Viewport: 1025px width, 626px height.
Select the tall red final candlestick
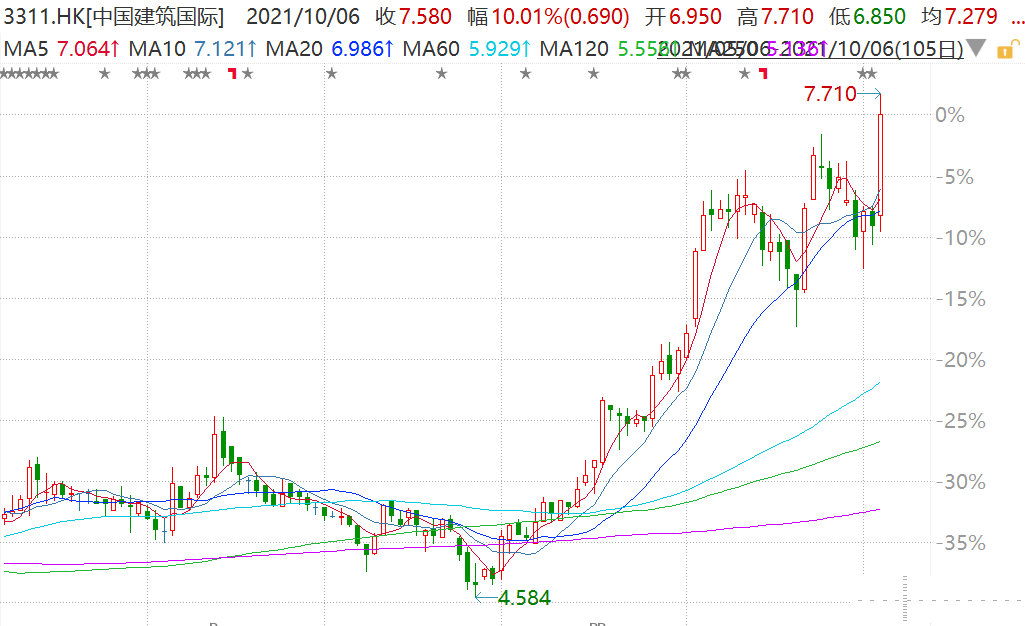[x=881, y=165]
